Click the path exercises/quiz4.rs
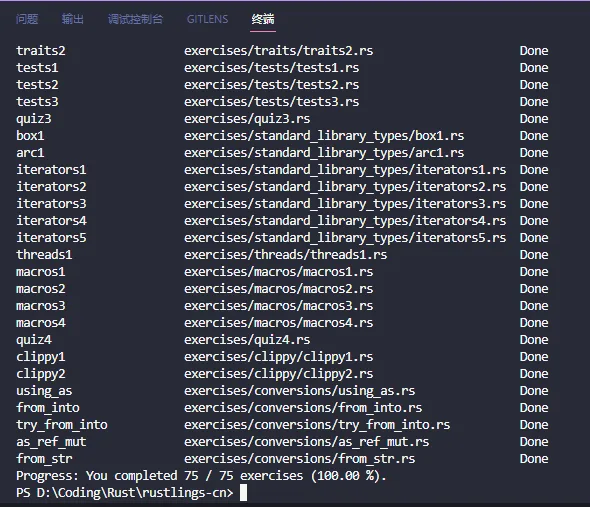Viewport: 590px width, 507px height. [x=247, y=340]
